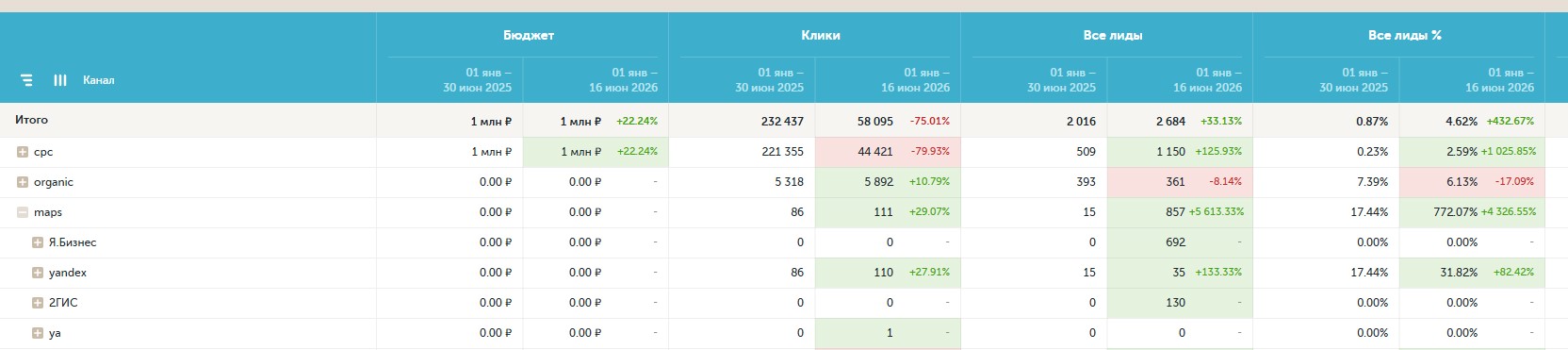The image size is (1568, 350).
Task: Sort by the Клики column header
Action: 821,35
